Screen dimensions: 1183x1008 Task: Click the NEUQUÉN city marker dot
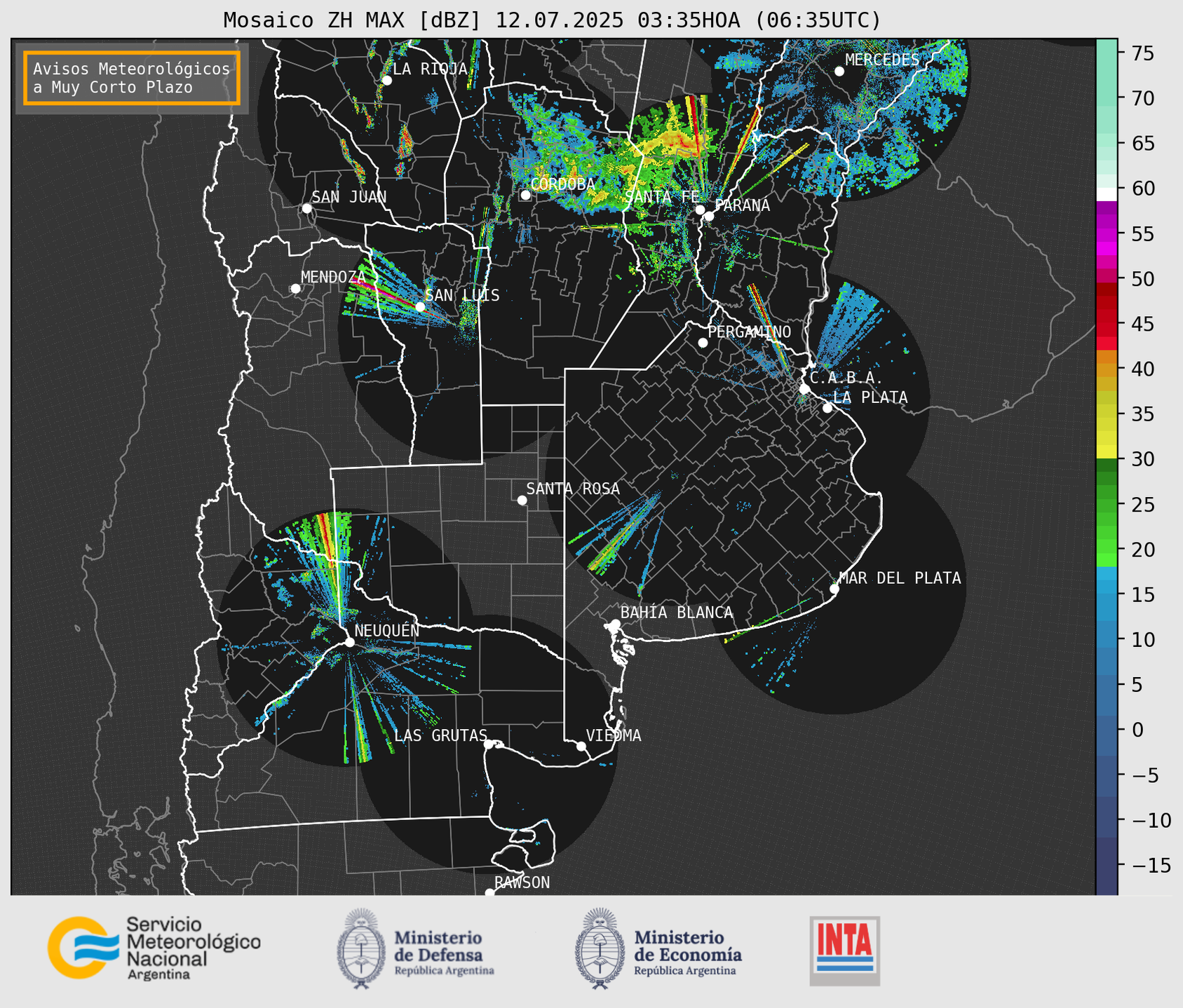349,642
